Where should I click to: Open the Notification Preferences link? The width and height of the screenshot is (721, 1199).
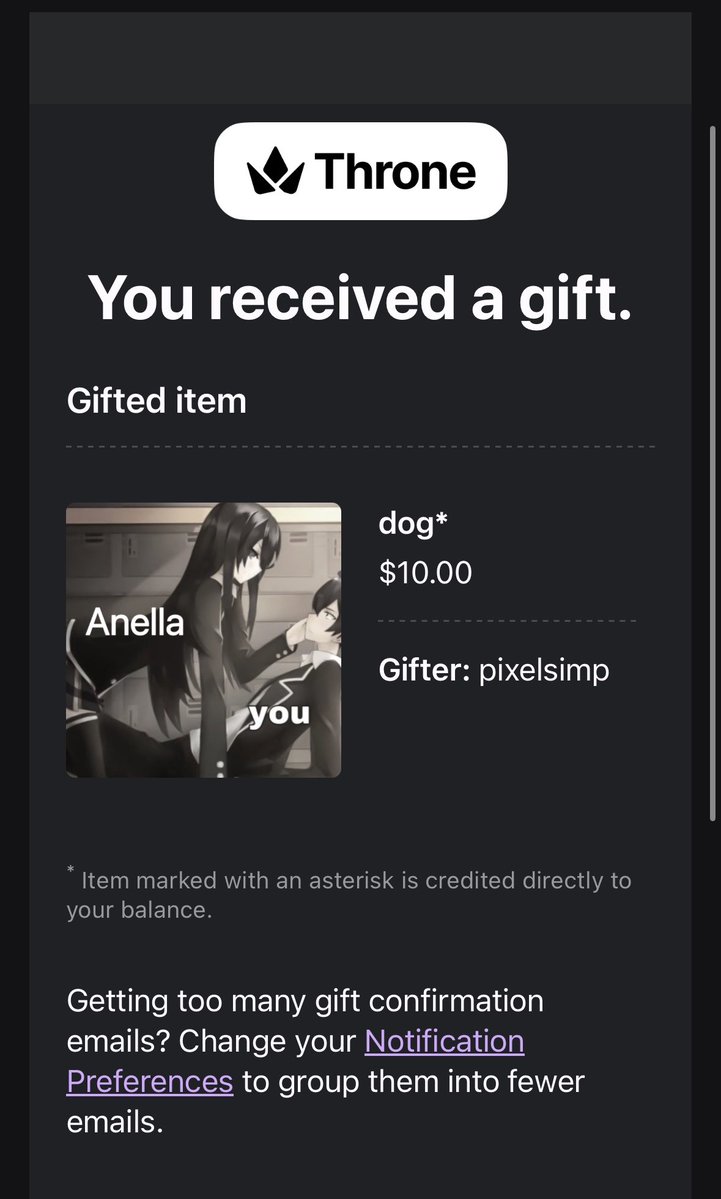click(x=295, y=1061)
